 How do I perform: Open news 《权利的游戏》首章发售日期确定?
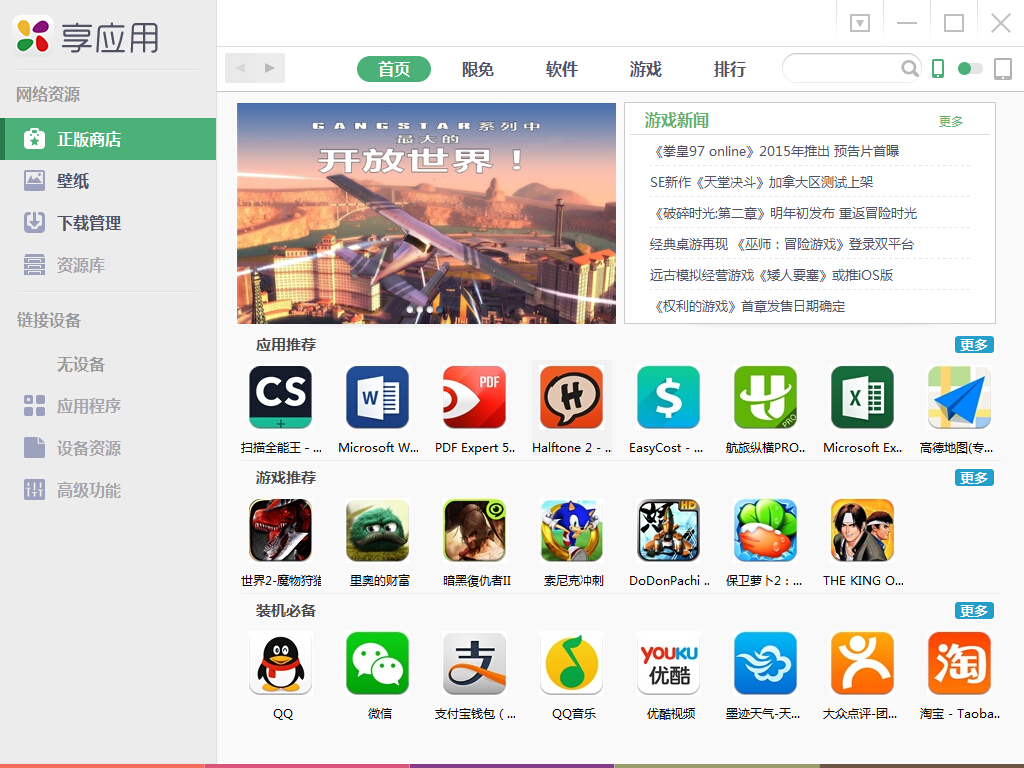pos(749,306)
